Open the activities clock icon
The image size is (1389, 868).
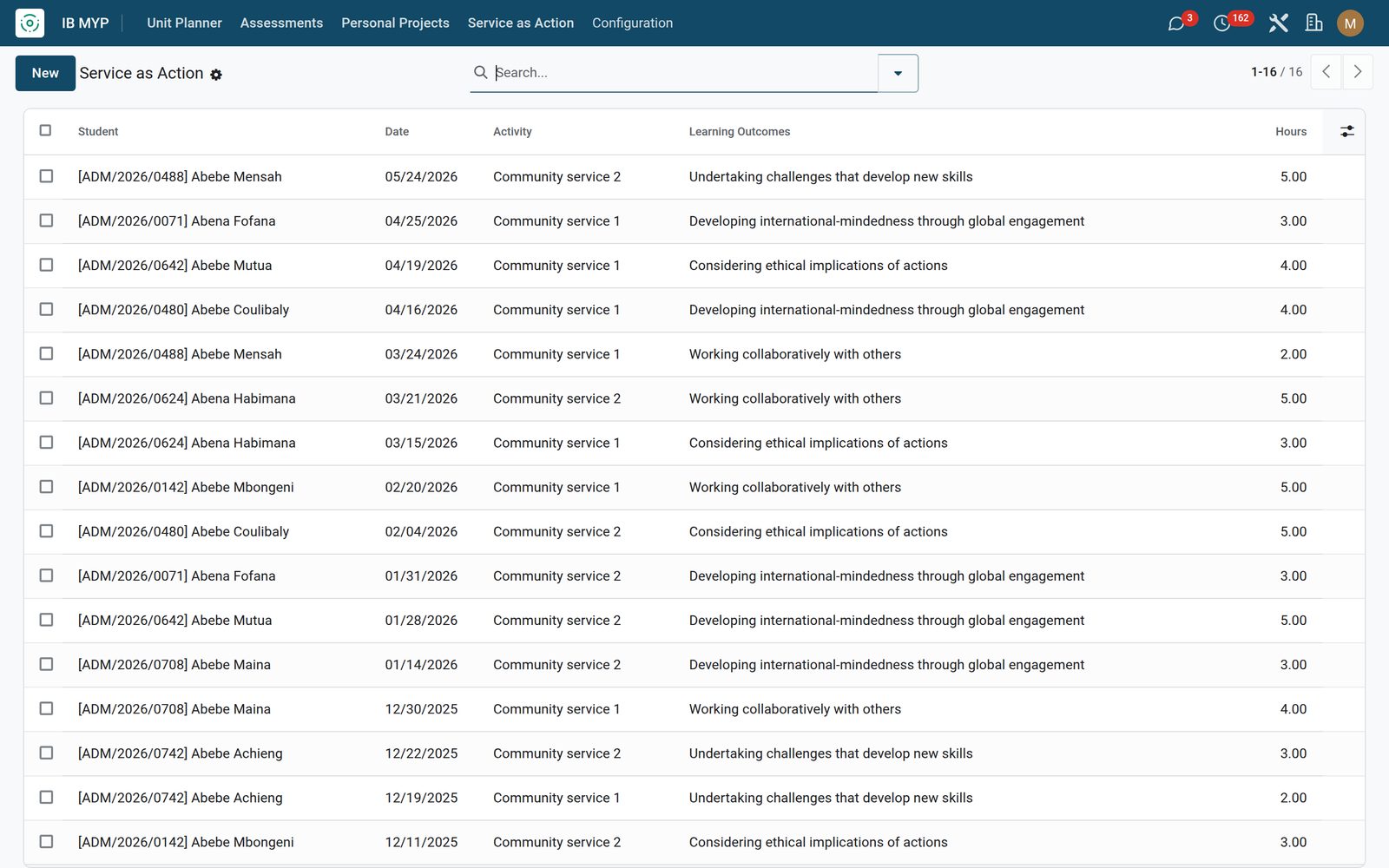point(1222,23)
